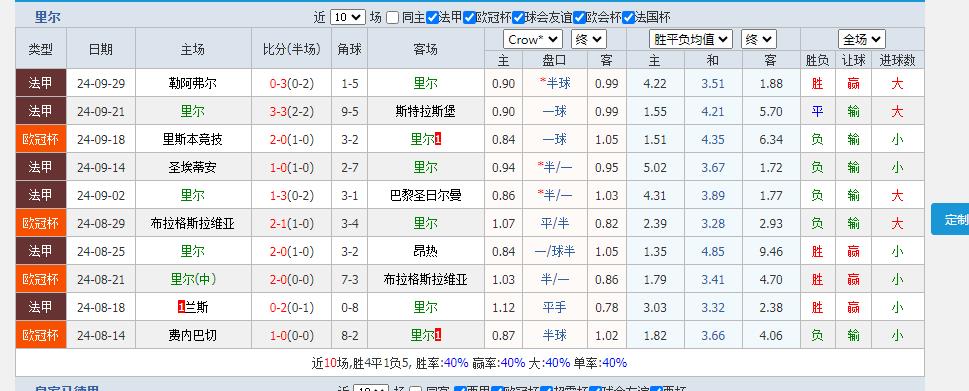Uncheck the 欧会杯 filter checkbox

click(x=579, y=18)
